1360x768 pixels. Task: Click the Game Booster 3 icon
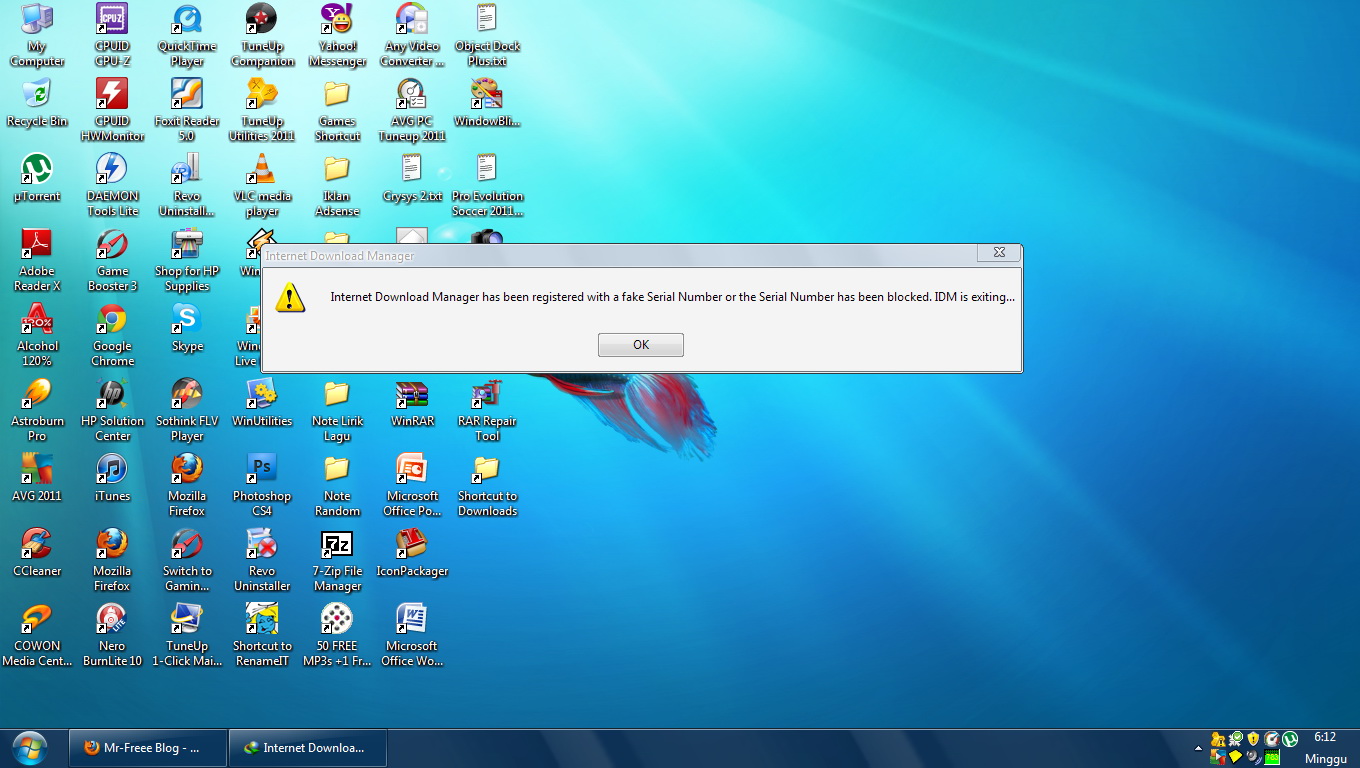(x=112, y=260)
